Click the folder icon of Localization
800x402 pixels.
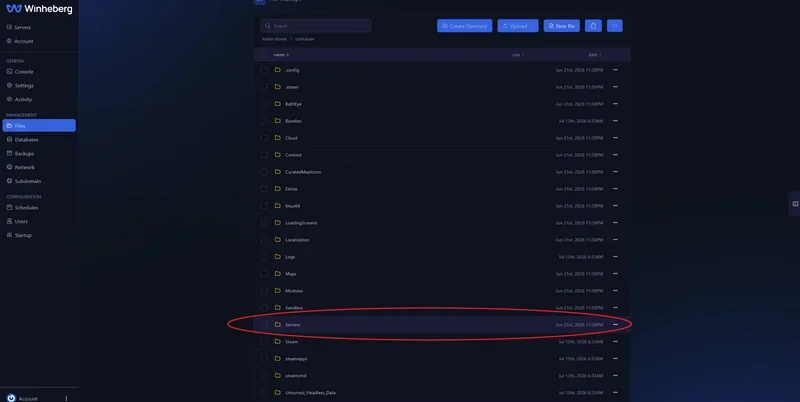[x=278, y=239]
